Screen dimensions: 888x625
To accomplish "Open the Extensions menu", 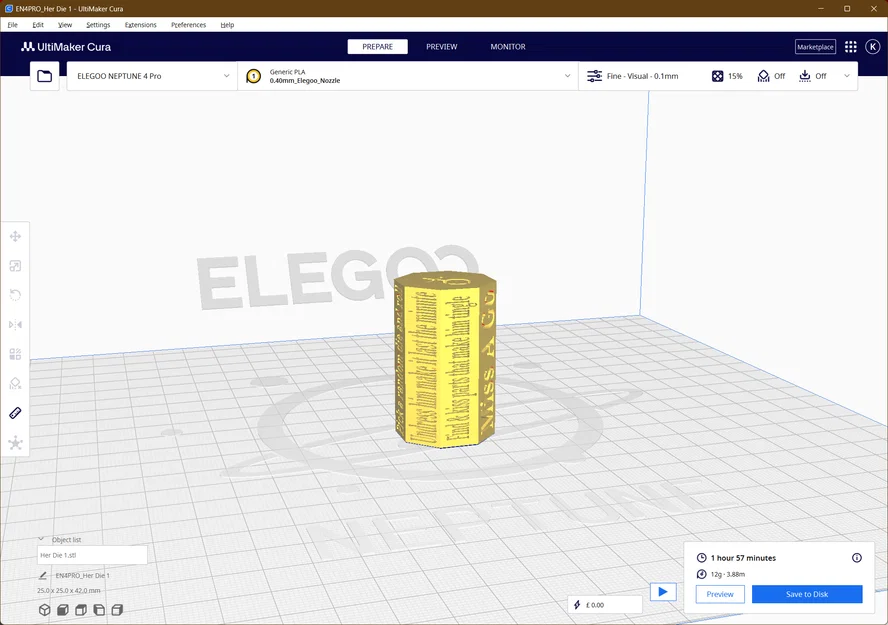I will pyautogui.click(x=140, y=25).
